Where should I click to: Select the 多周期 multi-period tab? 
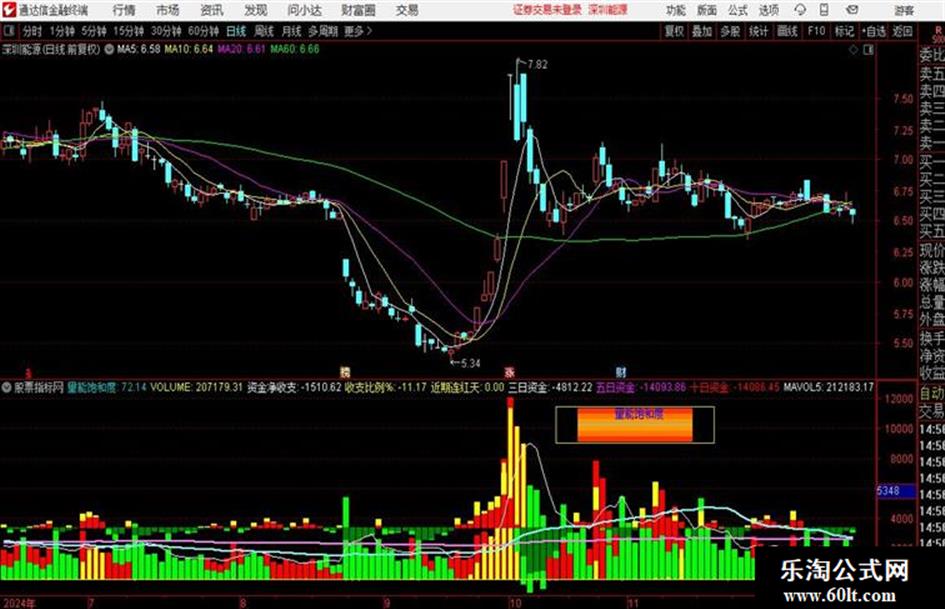323,31
